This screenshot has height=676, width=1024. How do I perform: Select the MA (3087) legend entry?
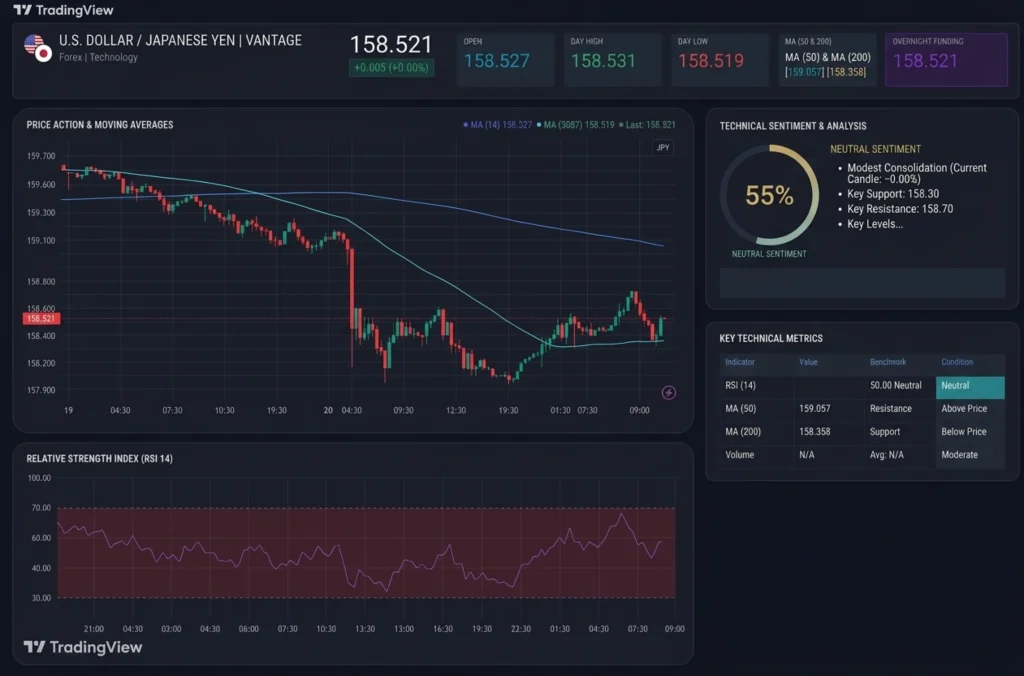click(x=575, y=125)
